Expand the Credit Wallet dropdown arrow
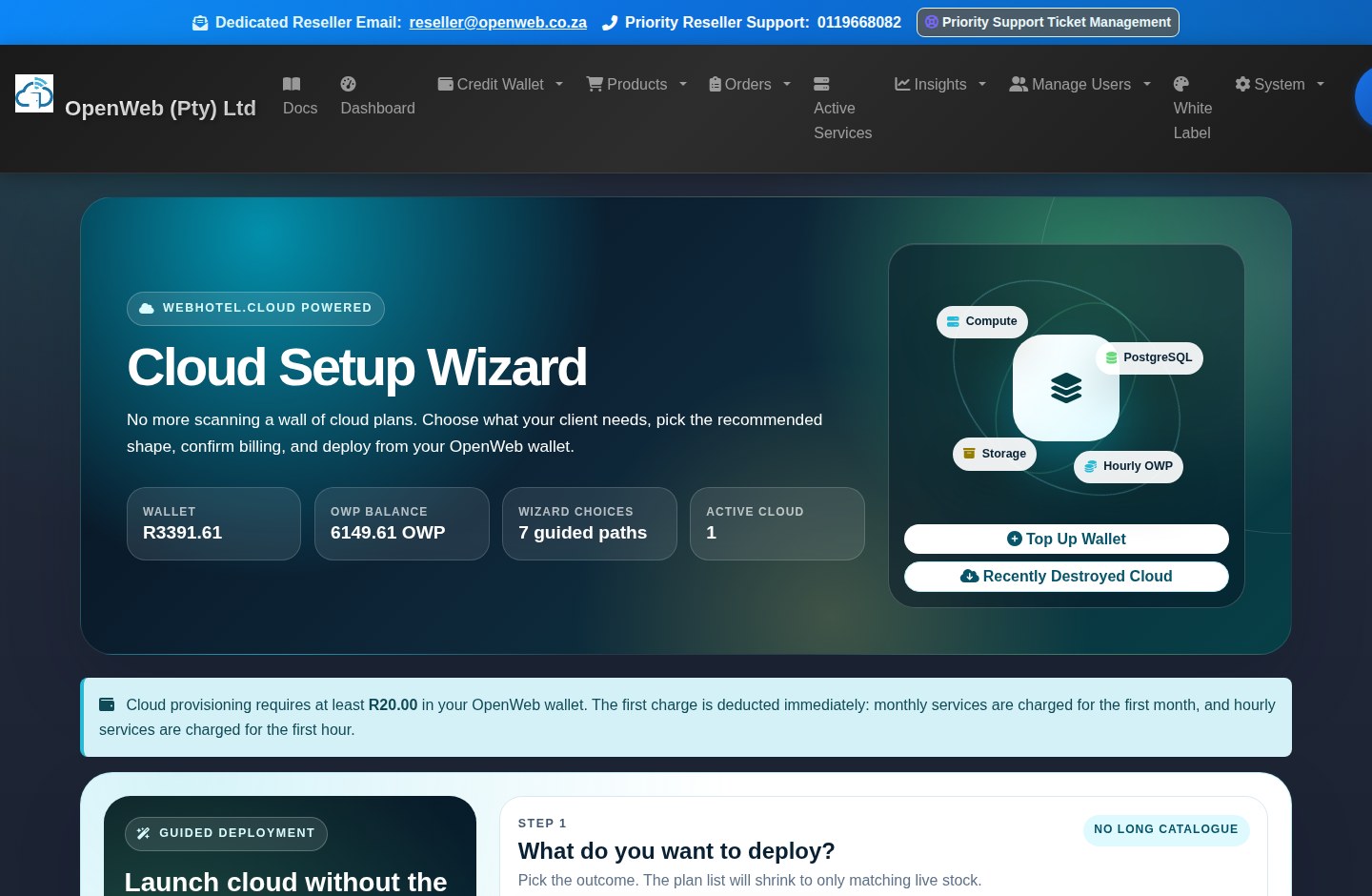 tap(559, 84)
